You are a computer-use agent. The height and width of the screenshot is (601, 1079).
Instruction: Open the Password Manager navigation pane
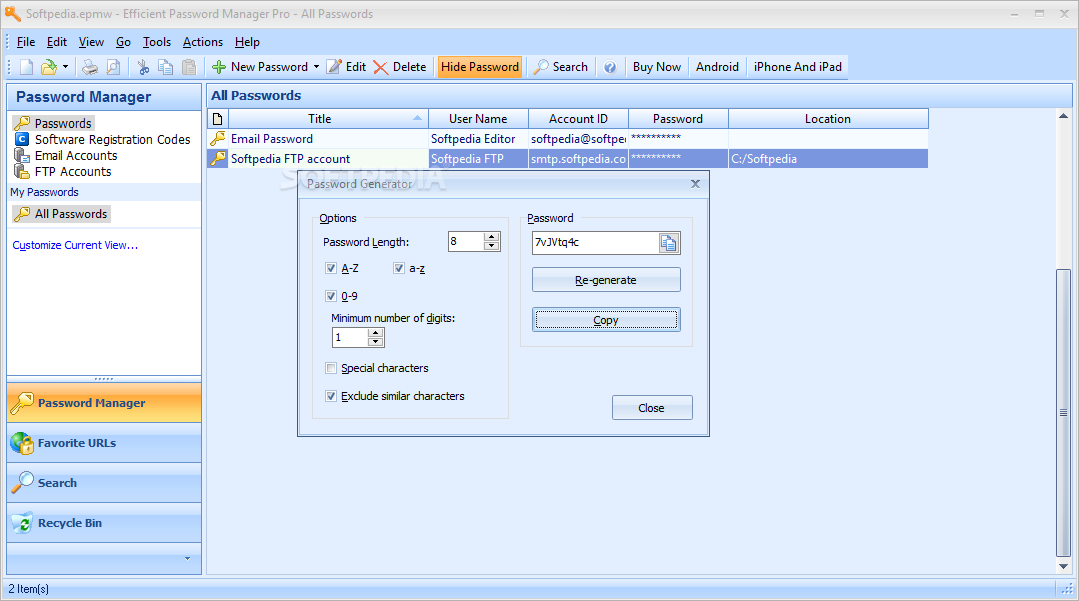[x=104, y=403]
